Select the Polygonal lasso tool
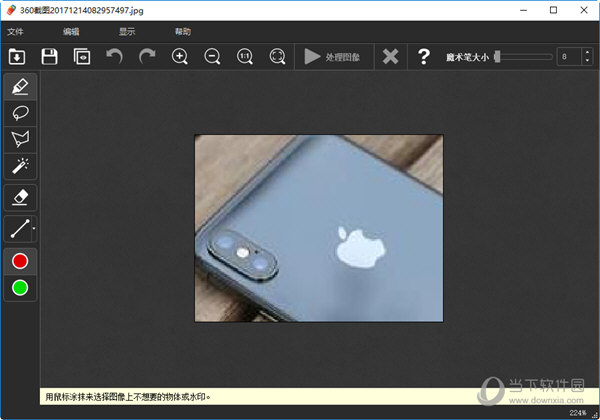 point(20,139)
